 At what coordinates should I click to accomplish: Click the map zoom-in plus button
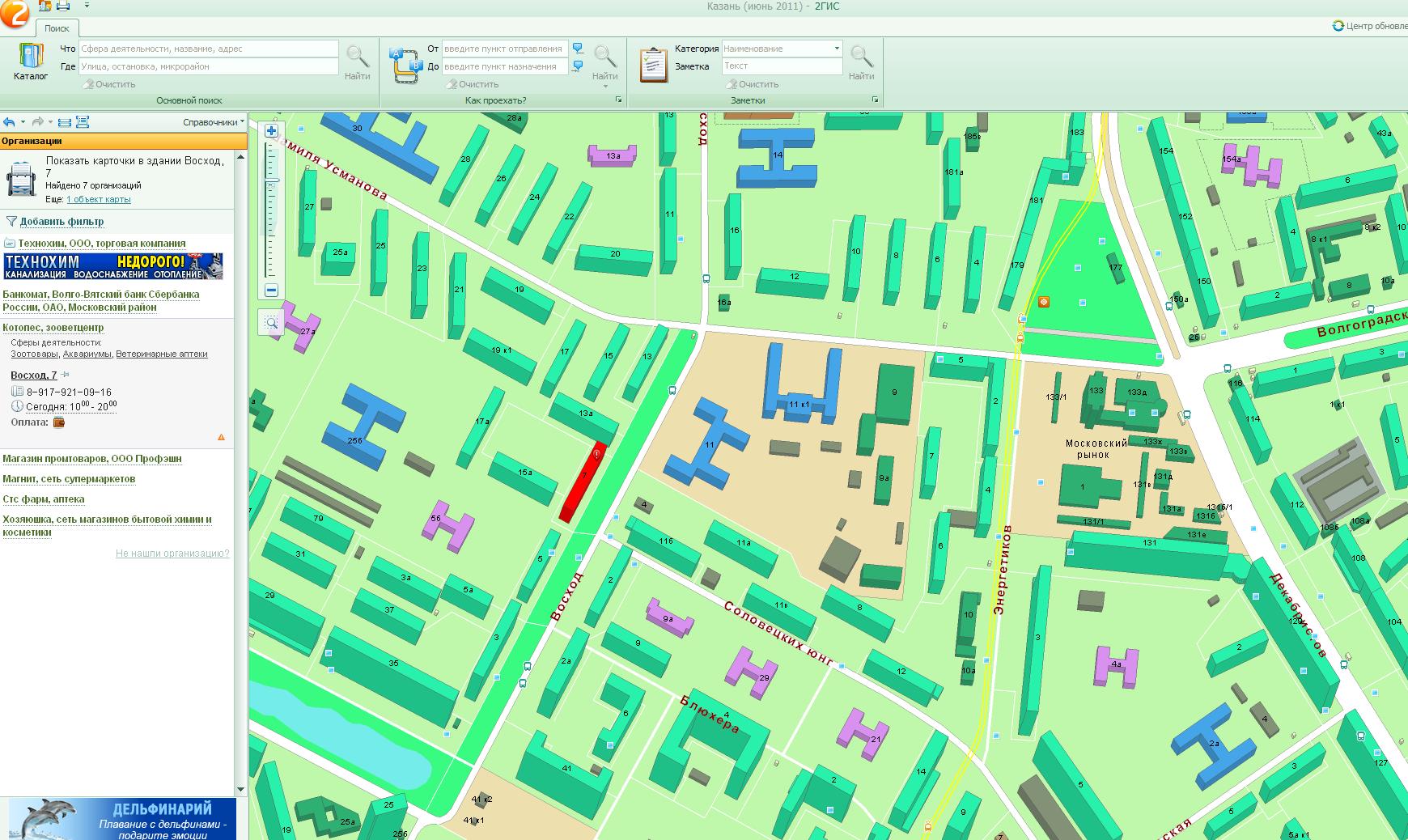[x=271, y=131]
